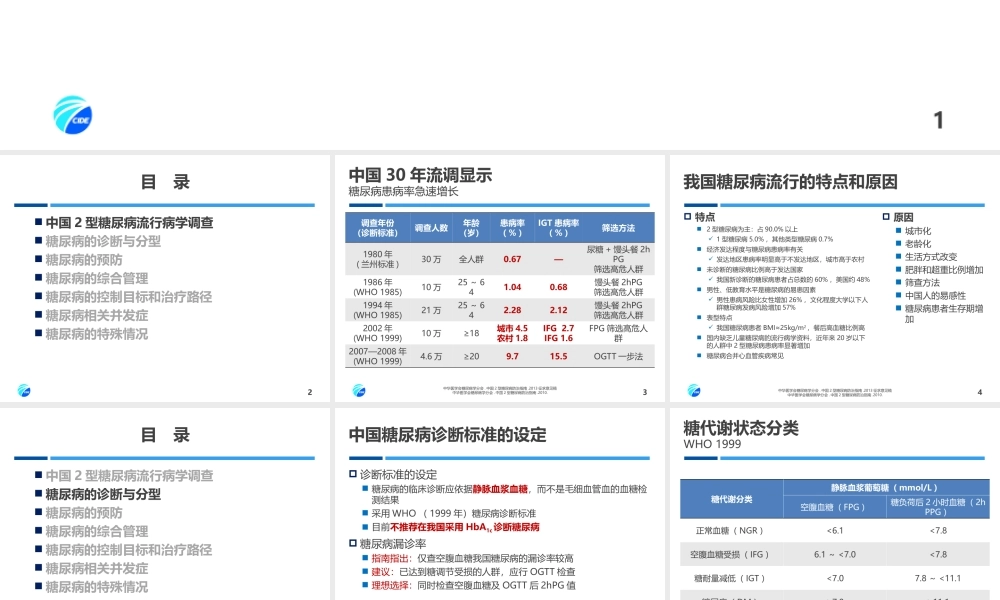1000x600 pixels.
Task: Click page number 3 on the flow survey slide
Action: (644, 391)
